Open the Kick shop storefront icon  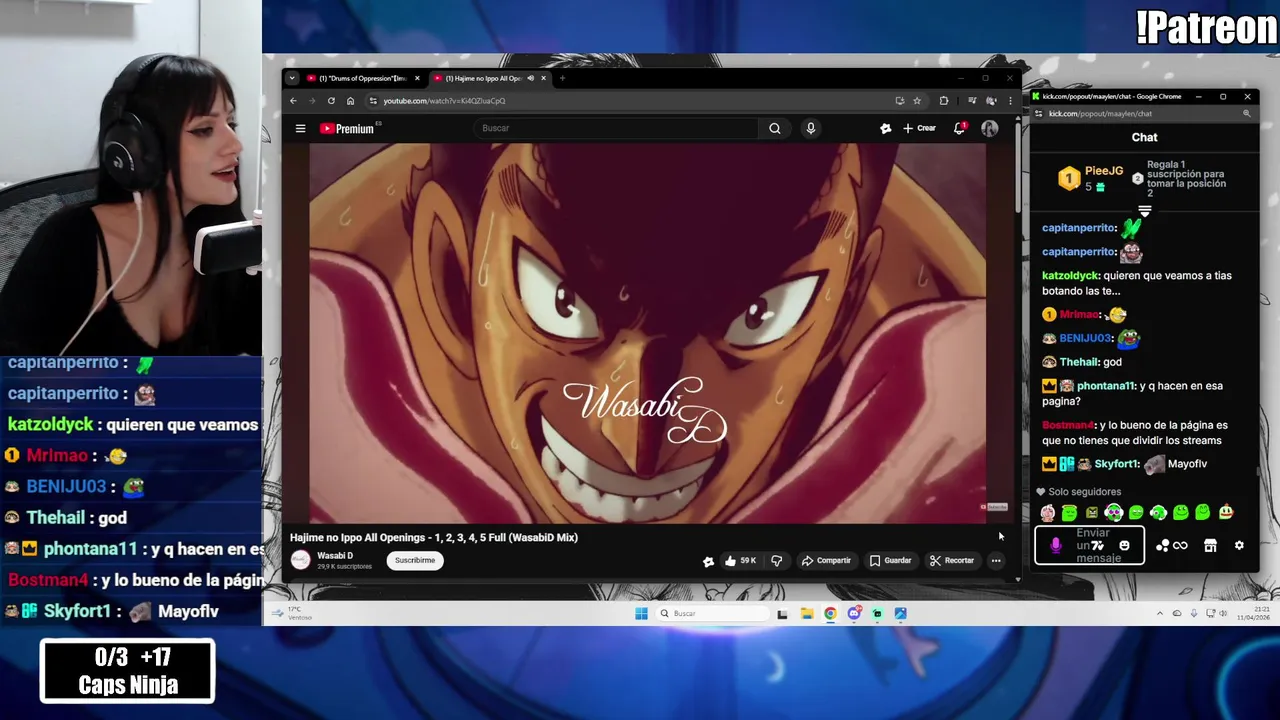point(1210,546)
